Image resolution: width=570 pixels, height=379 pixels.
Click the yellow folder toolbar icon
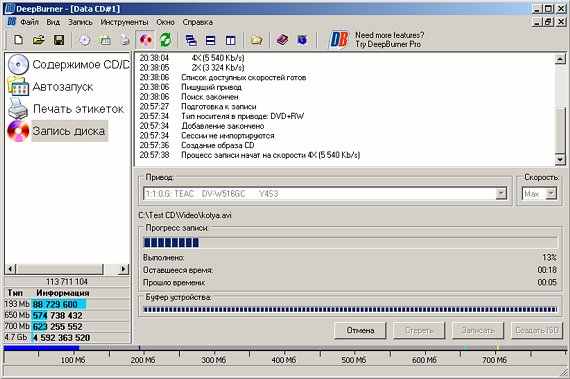[256, 40]
